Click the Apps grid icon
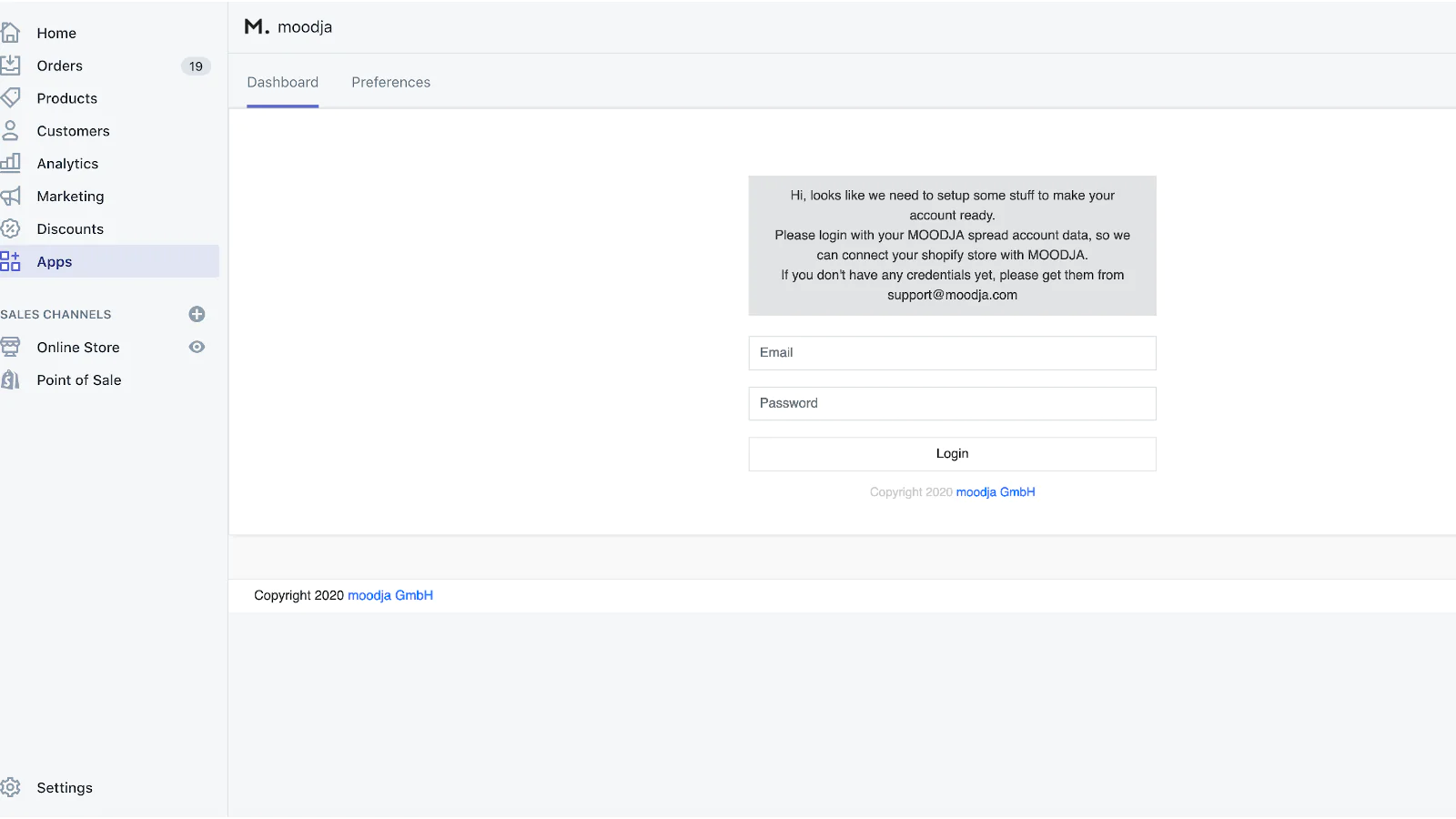 (x=10, y=262)
